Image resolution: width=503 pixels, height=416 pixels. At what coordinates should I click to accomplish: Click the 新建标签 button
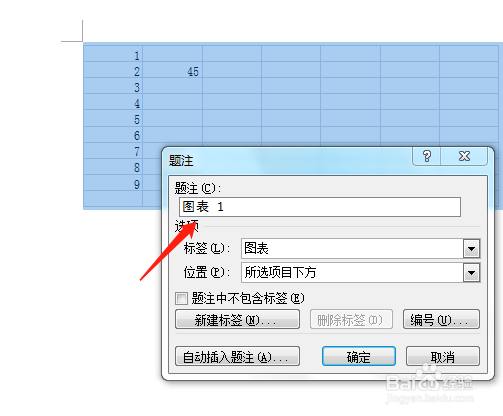click(x=237, y=319)
